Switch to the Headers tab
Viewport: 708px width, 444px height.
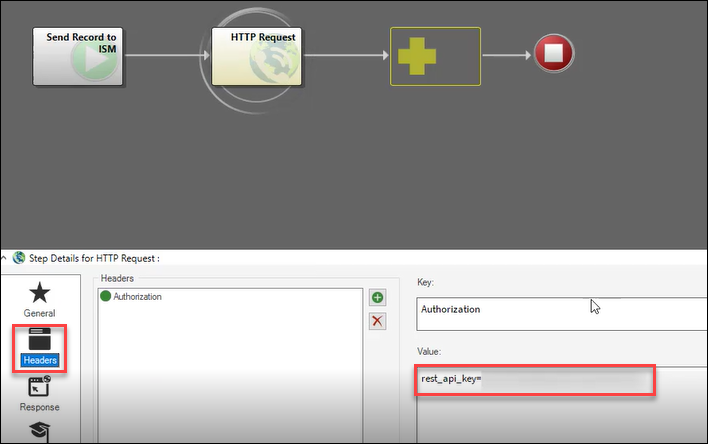tap(39, 346)
